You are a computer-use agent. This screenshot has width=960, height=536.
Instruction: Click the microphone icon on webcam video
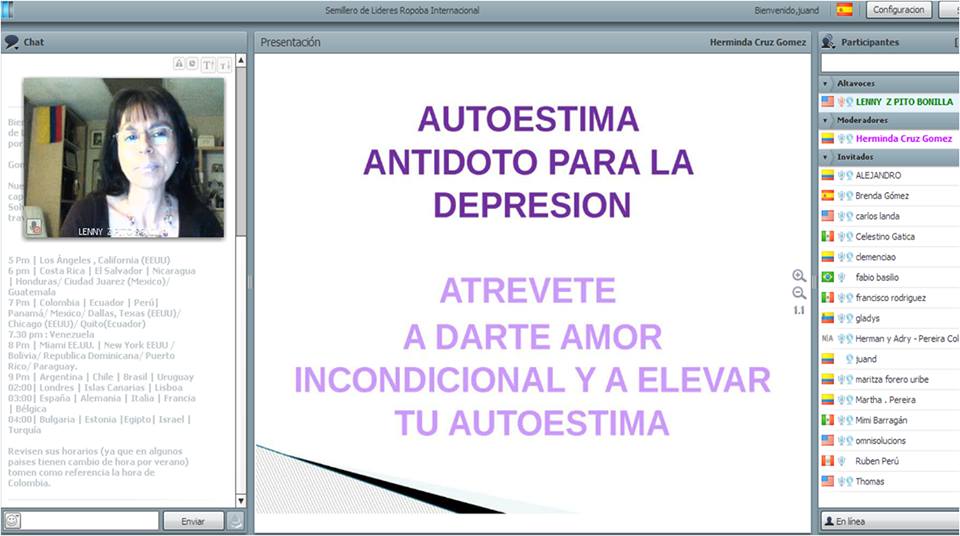pyautogui.click(x=35, y=227)
